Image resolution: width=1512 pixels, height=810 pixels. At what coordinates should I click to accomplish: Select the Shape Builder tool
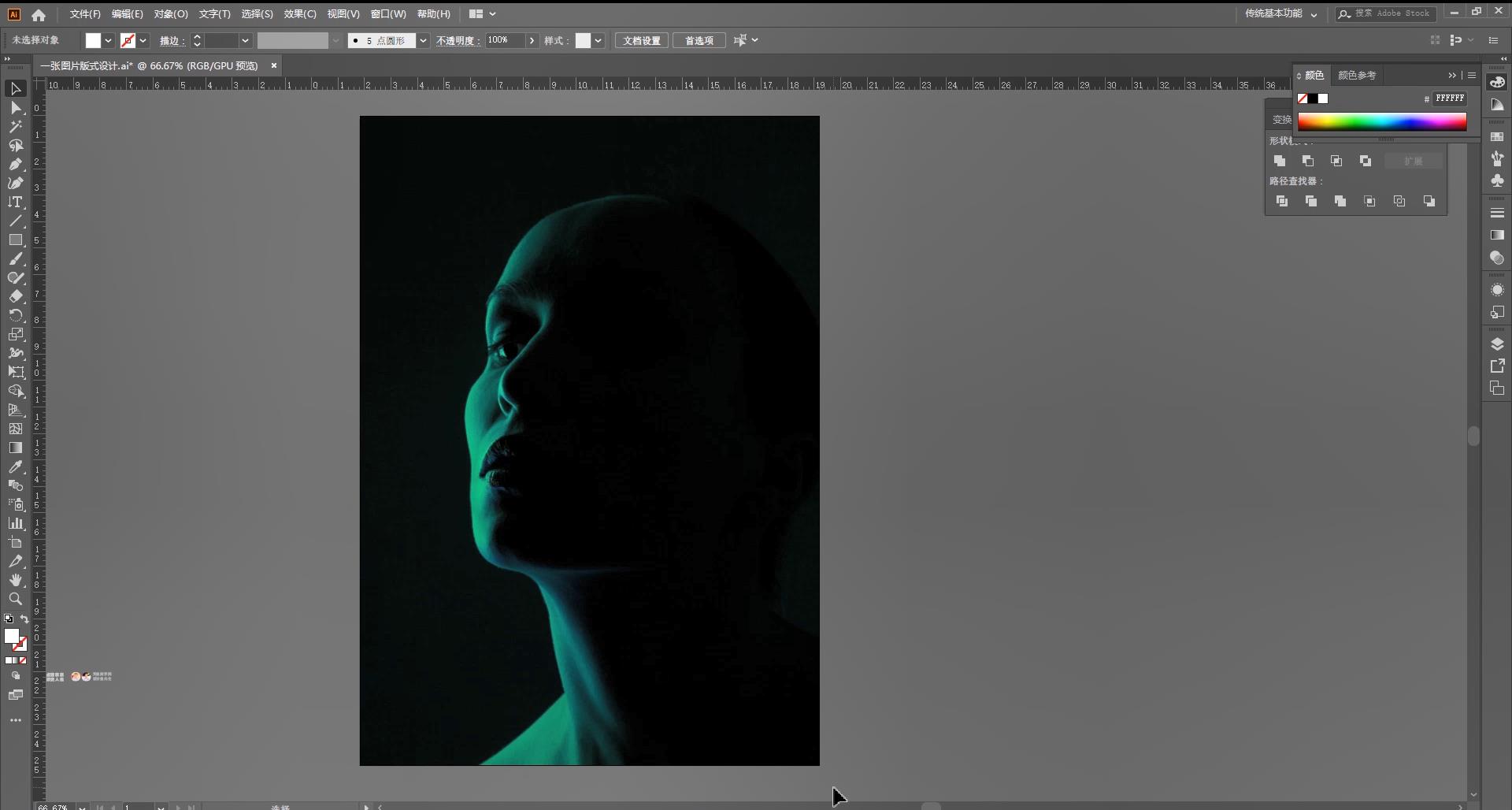16,391
